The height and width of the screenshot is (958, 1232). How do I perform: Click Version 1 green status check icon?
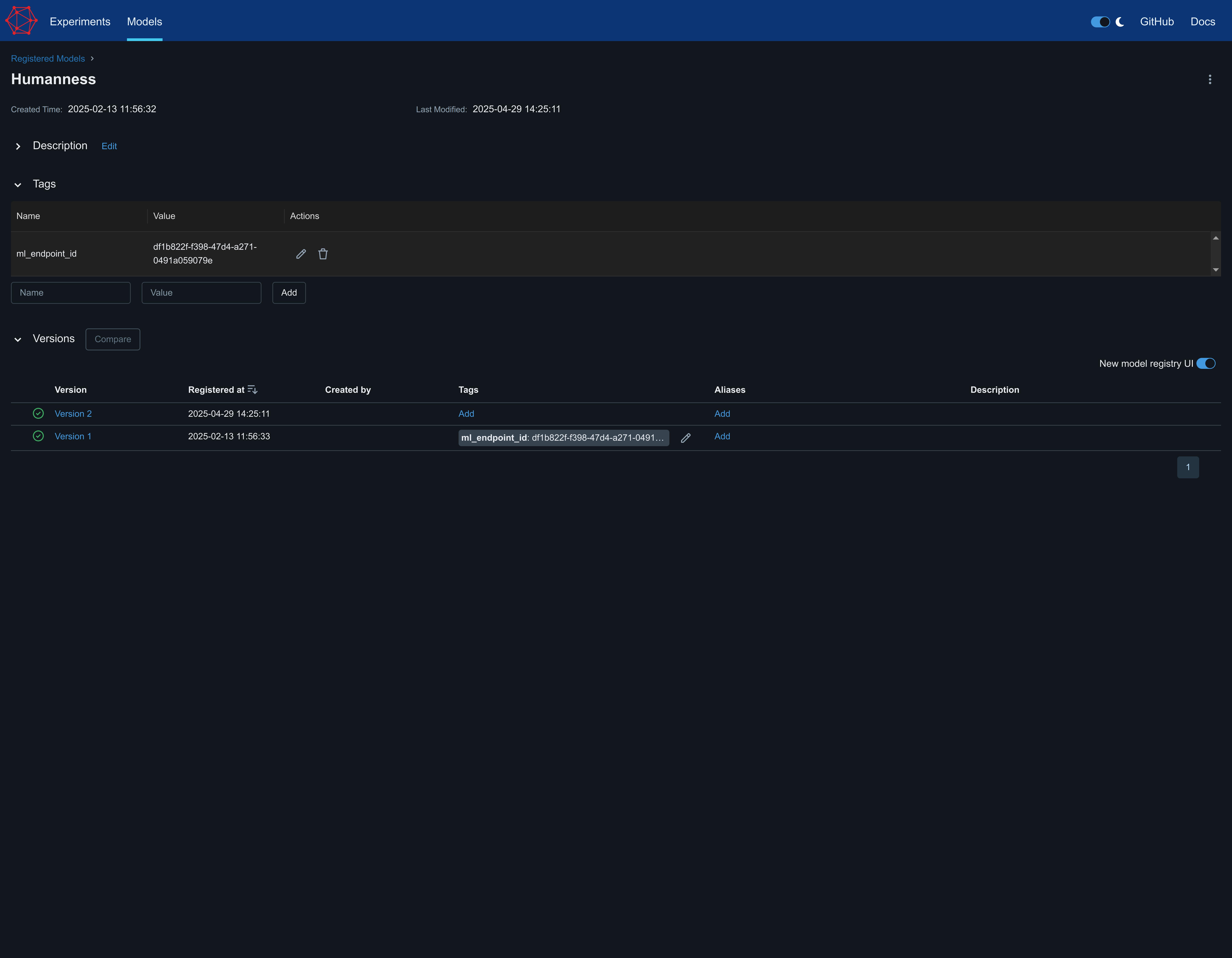click(x=38, y=436)
